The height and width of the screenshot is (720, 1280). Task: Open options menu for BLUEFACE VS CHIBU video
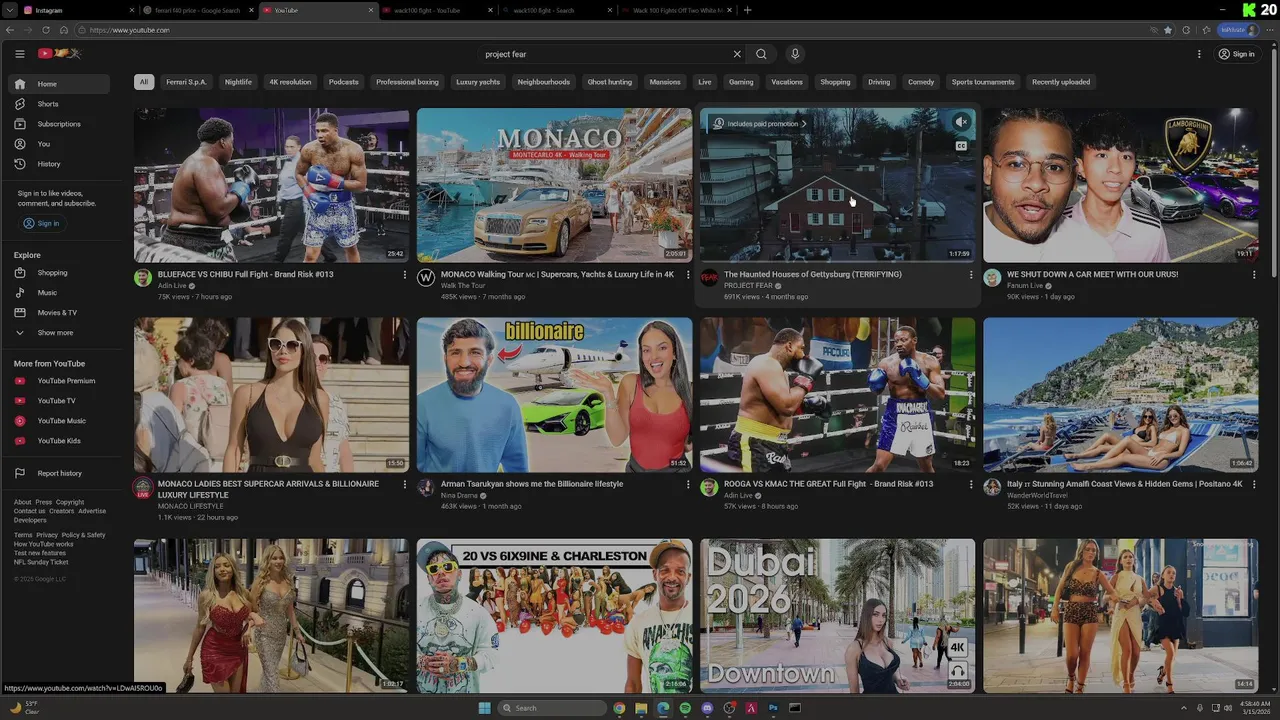[405, 274]
